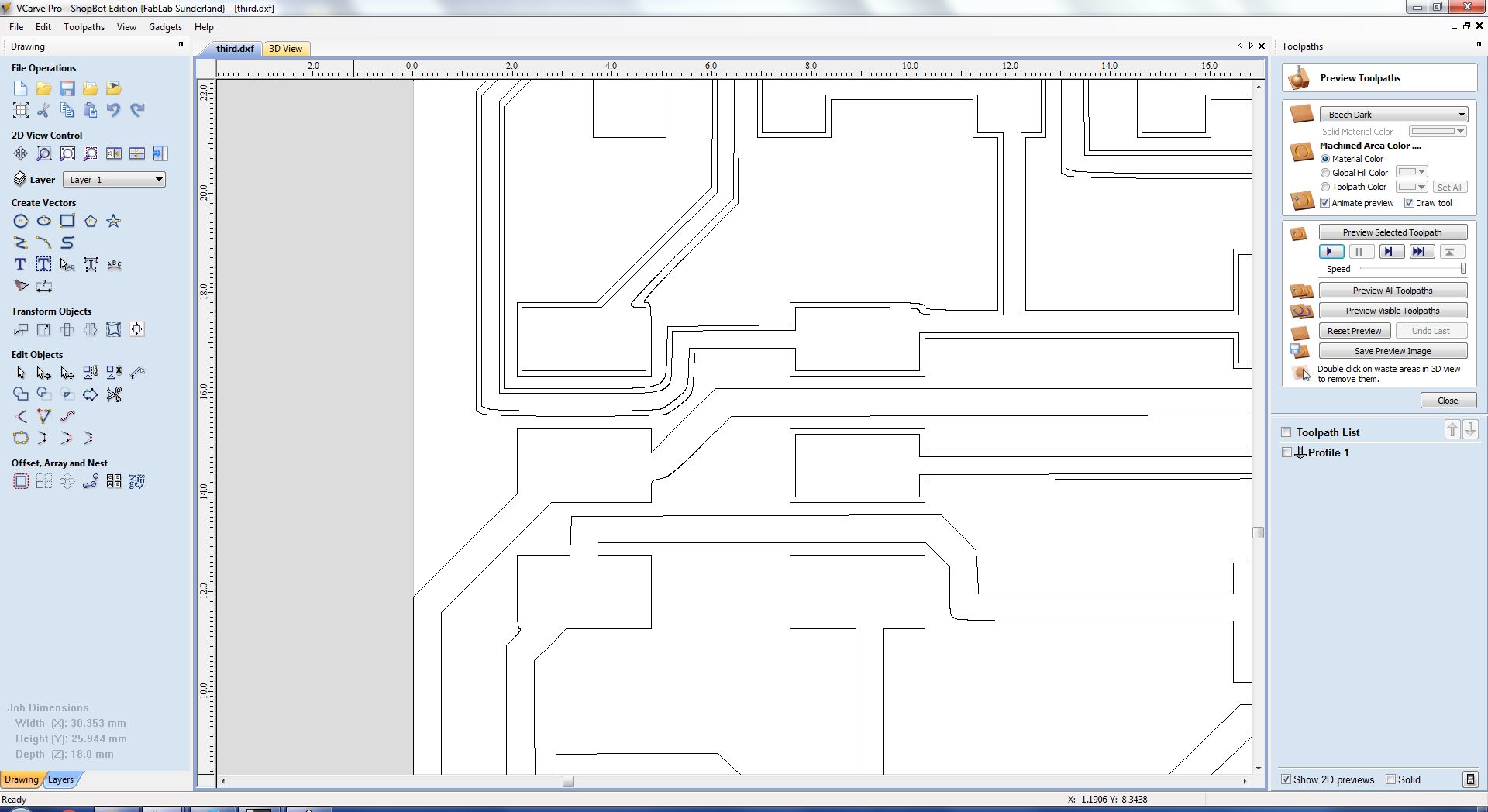Select the Node editing tool

click(44, 373)
